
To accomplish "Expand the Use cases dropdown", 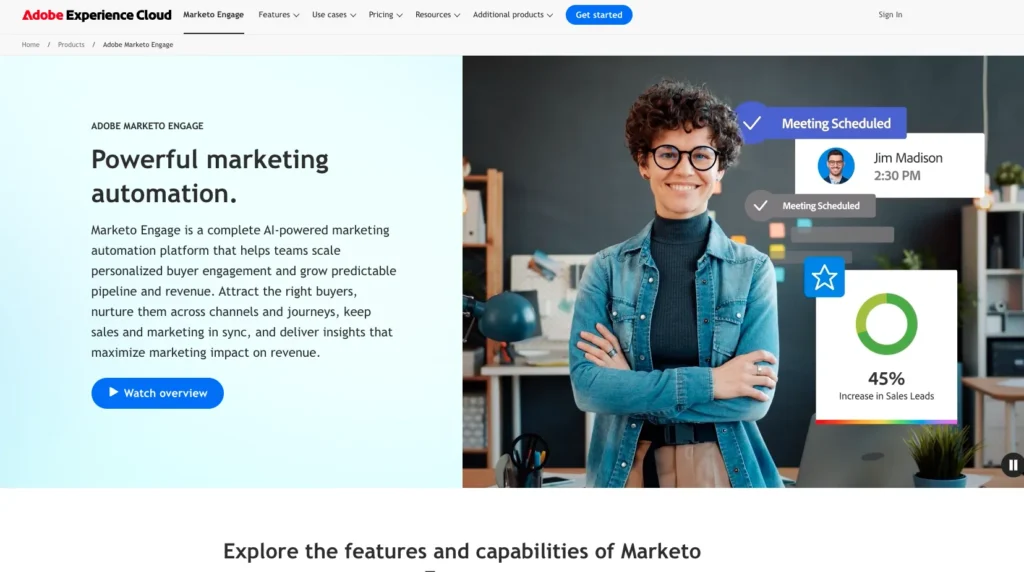I will pyautogui.click(x=334, y=14).
